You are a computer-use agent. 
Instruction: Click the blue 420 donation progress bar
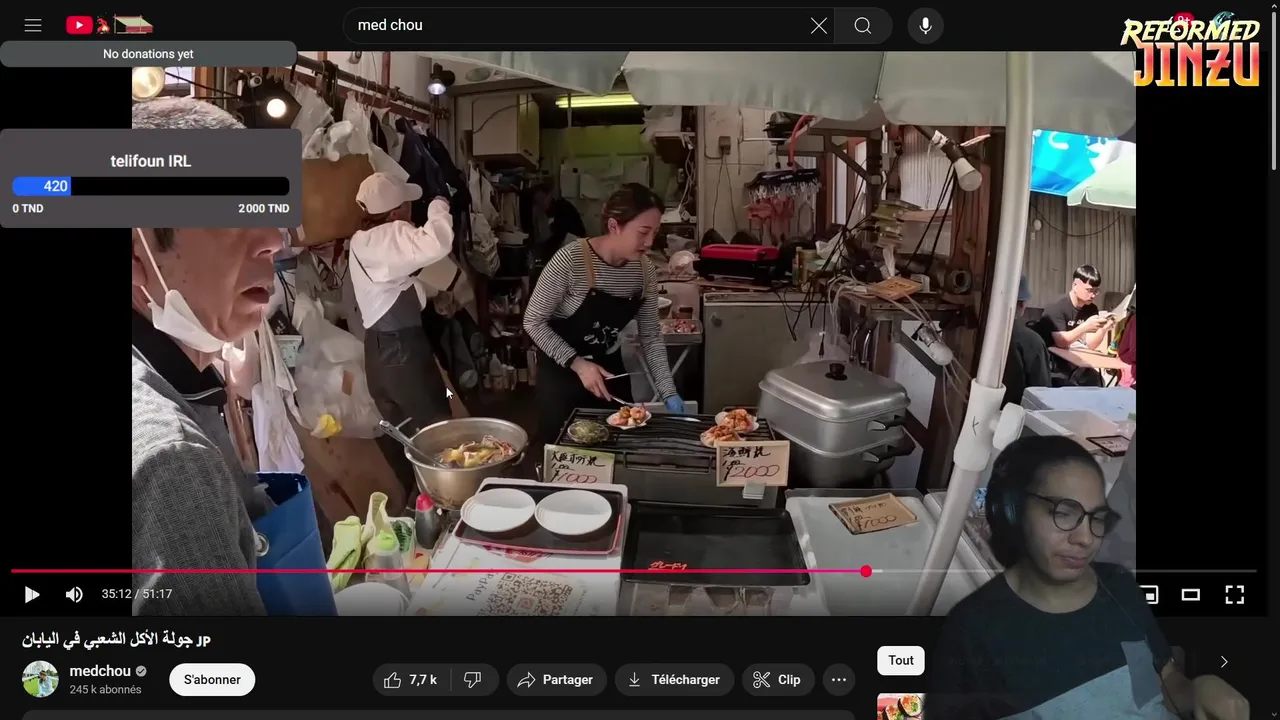tap(41, 186)
